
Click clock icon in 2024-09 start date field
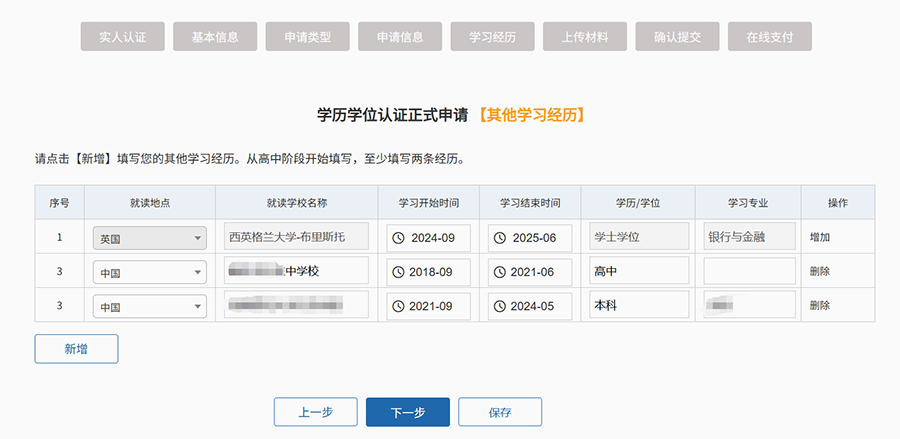pyautogui.click(x=399, y=238)
